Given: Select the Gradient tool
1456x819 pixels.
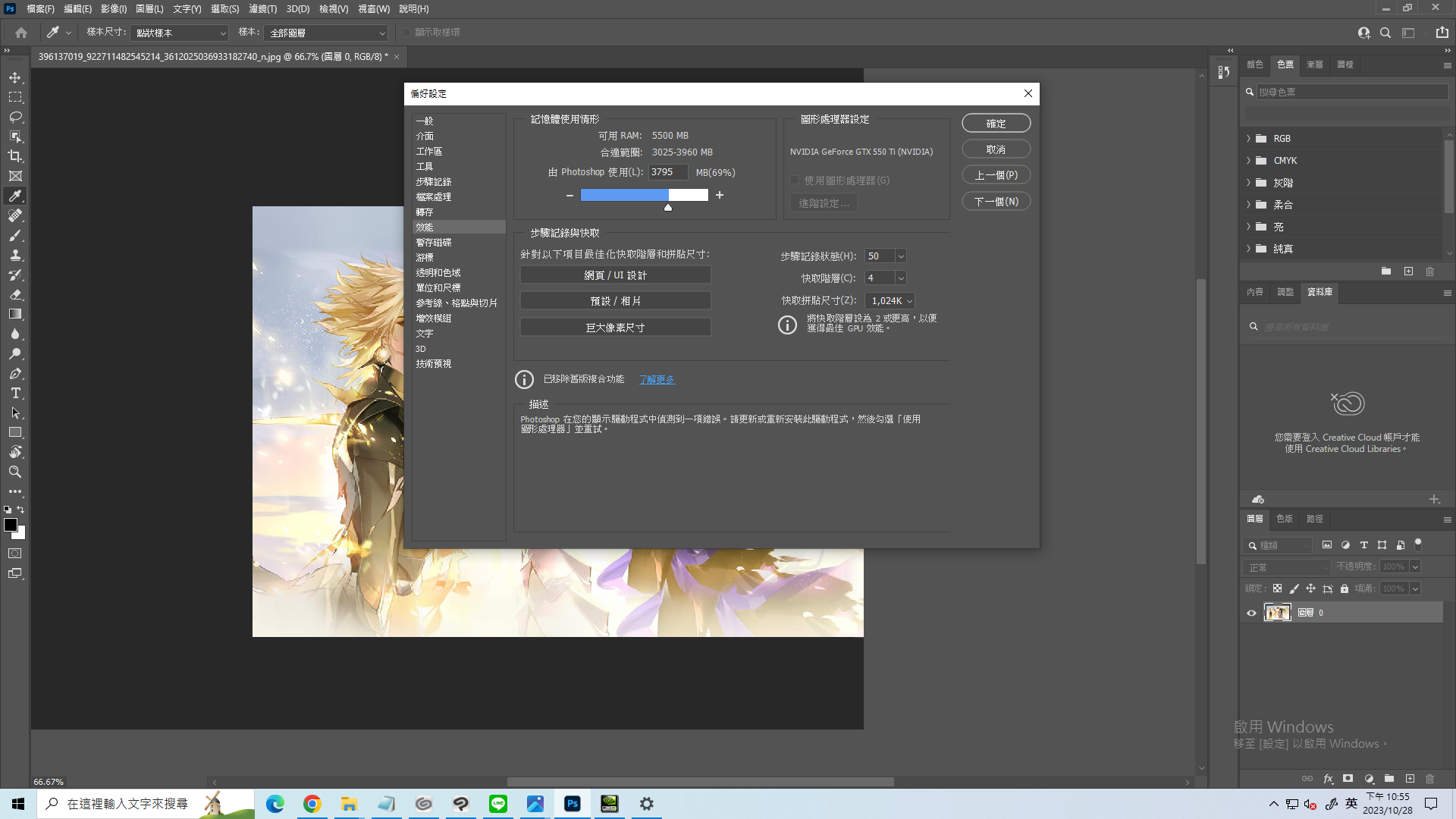Looking at the screenshot, I should (x=15, y=314).
